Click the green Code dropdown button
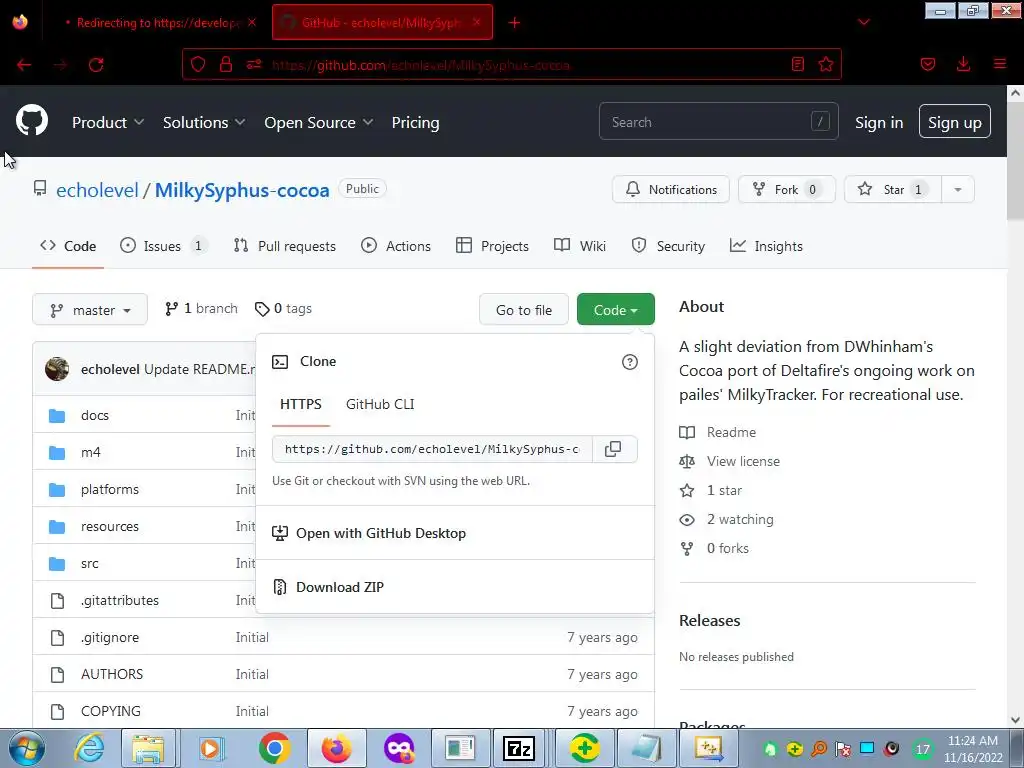Image resolution: width=1024 pixels, height=768 pixels. pyautogui.click(x=615, y=310)
